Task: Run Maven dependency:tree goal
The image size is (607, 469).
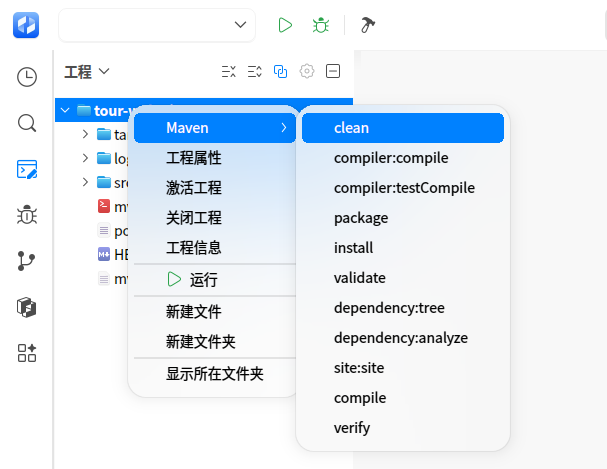Action: point(403,308)
